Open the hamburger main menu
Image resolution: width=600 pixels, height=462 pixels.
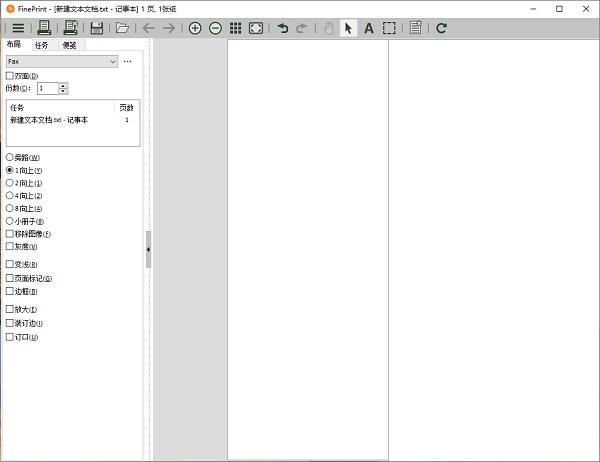(x=18, y=29)
